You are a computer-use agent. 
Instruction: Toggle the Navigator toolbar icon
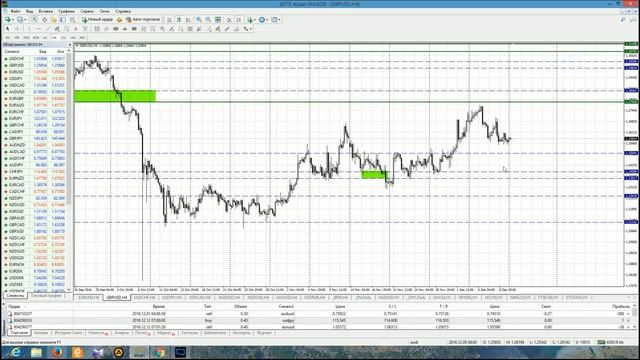(x=54, y=20)
